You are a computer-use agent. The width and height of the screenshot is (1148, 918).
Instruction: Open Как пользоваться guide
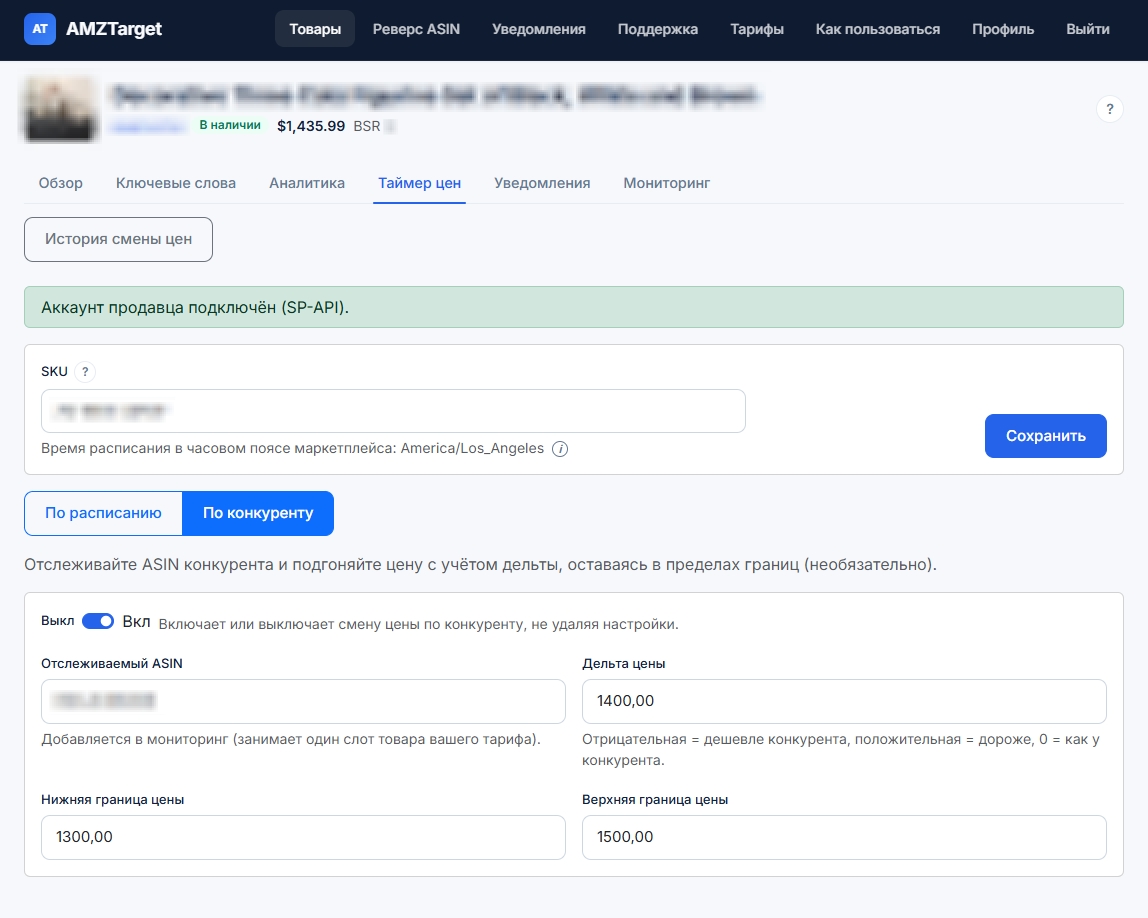[x=878, y=29]
